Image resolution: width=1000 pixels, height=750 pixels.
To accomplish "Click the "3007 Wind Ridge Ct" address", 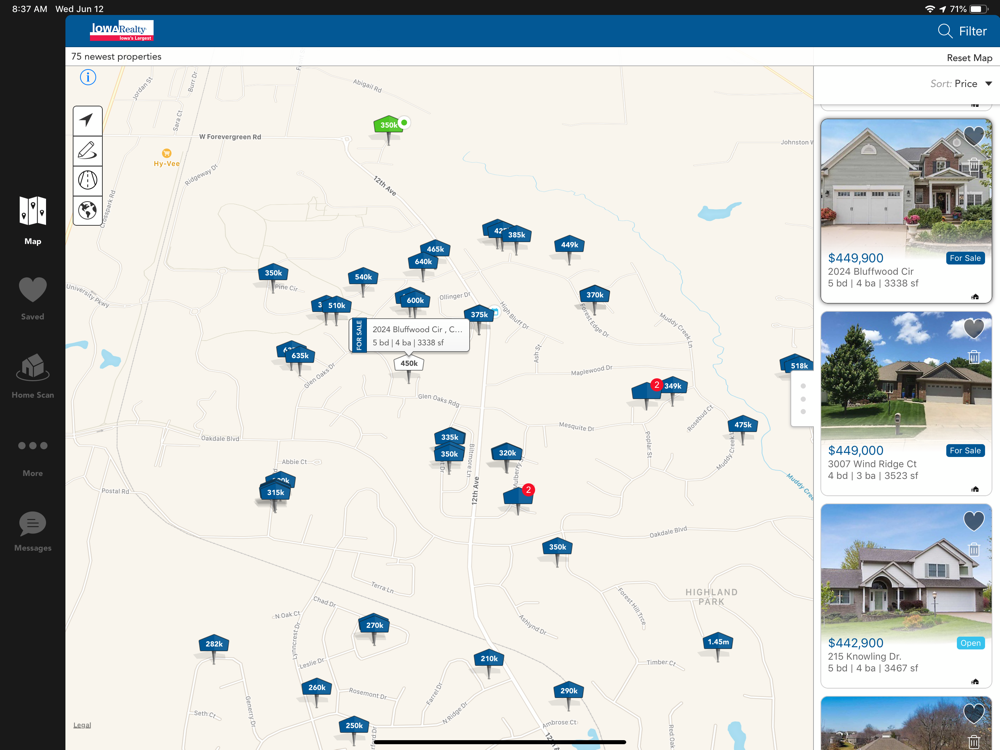I will (872, 464).
